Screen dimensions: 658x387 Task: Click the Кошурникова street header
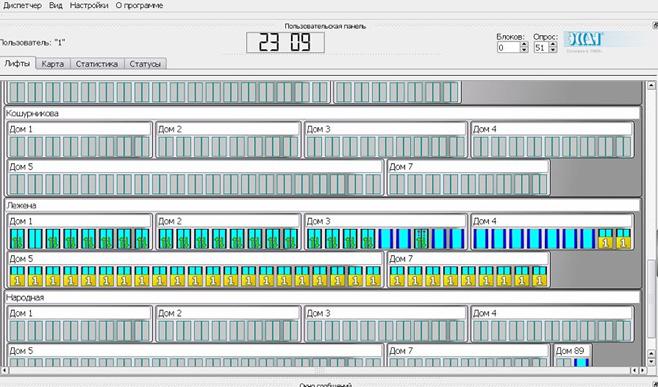(322, 113)
